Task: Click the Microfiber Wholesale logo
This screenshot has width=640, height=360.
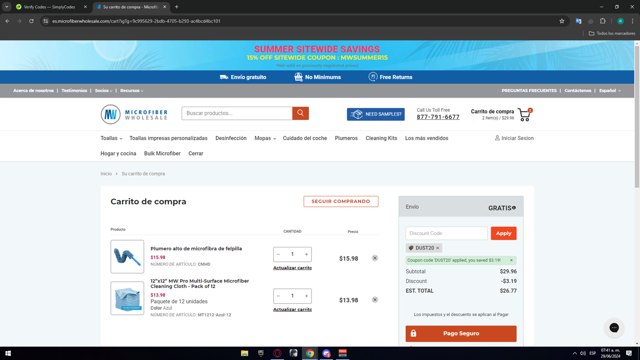Action: click(x=134, y=114)
